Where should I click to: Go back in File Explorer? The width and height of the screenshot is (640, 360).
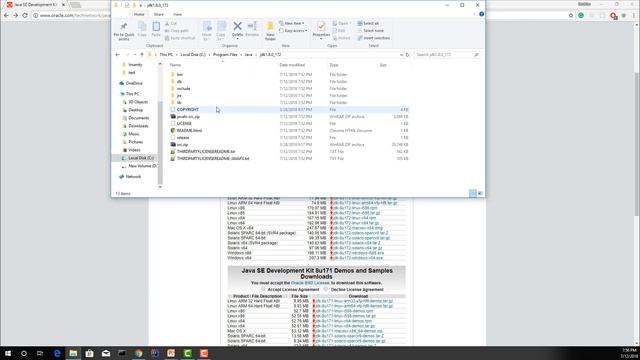coord(118,55)
